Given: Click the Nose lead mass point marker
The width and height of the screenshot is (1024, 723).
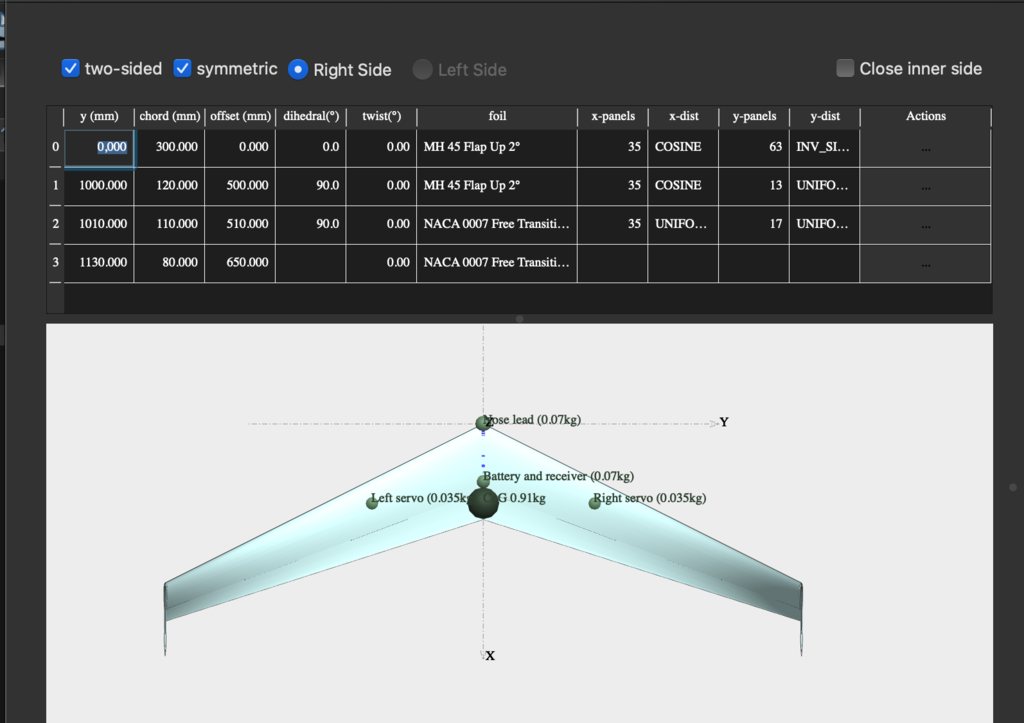Looking at the screenshot, I should (484, 423).
